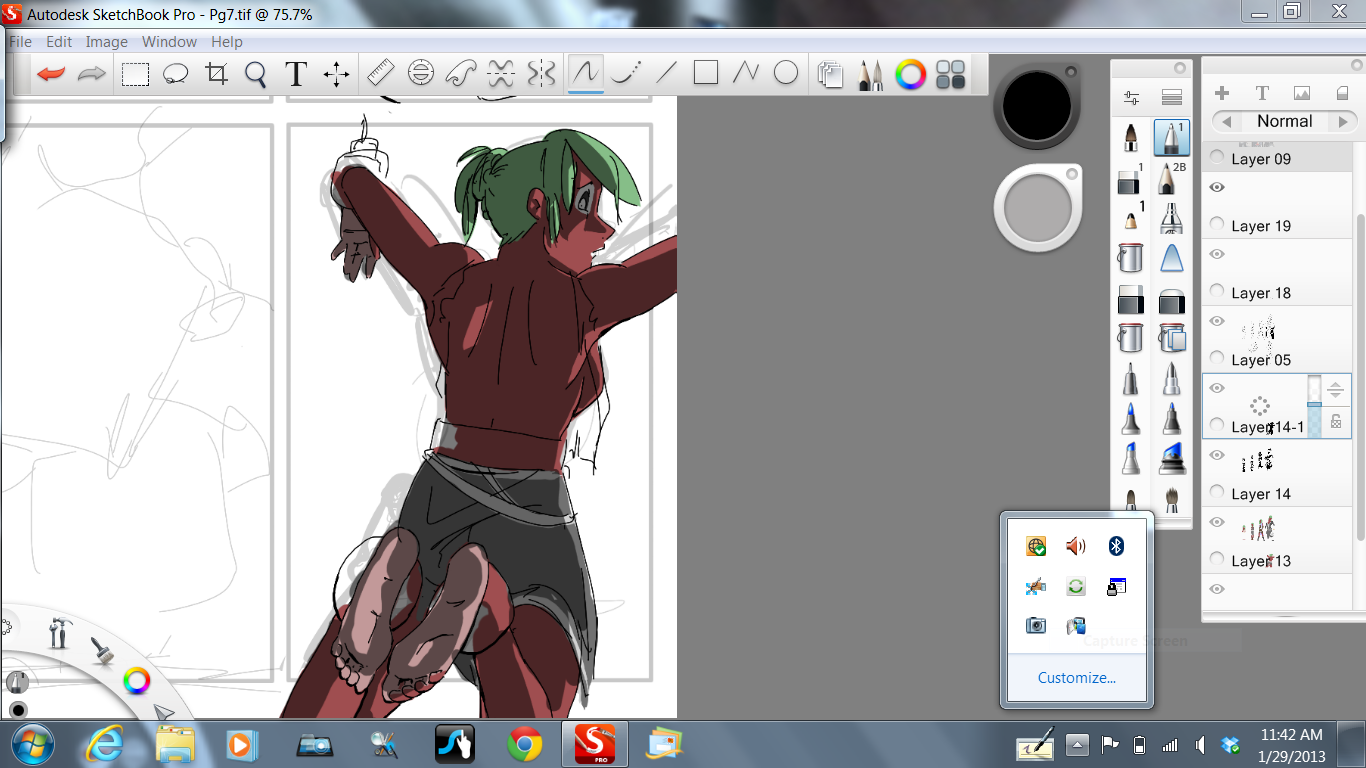Open the Help menu

pyautogui.click(x=227, y=42)
